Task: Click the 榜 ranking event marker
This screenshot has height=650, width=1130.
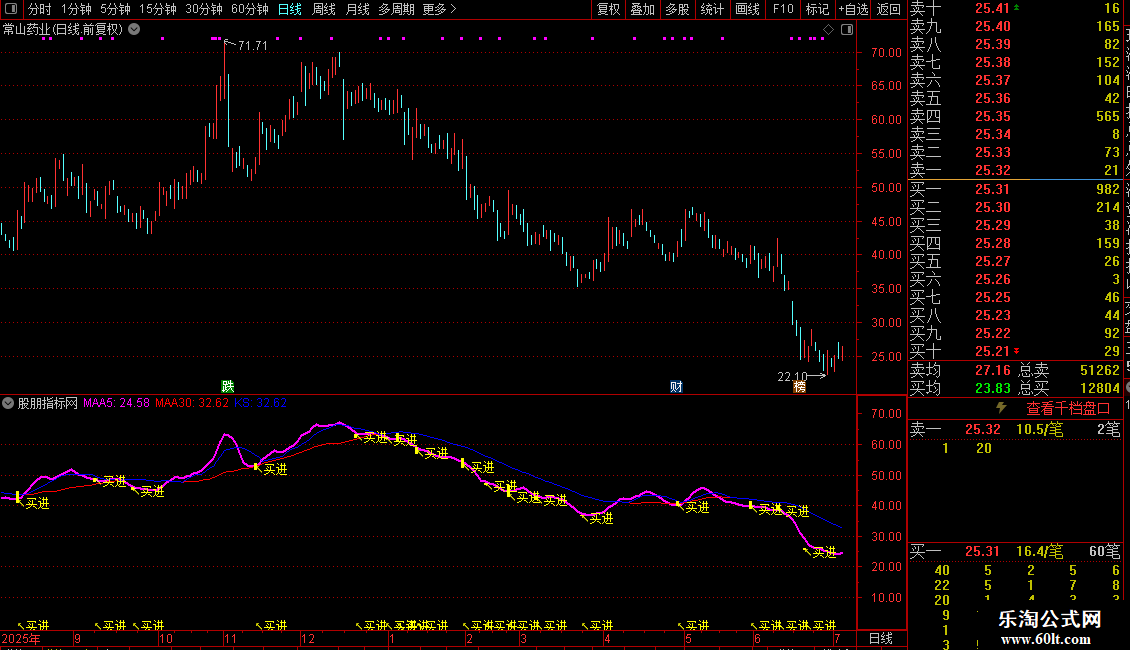Action: (799, 386)
